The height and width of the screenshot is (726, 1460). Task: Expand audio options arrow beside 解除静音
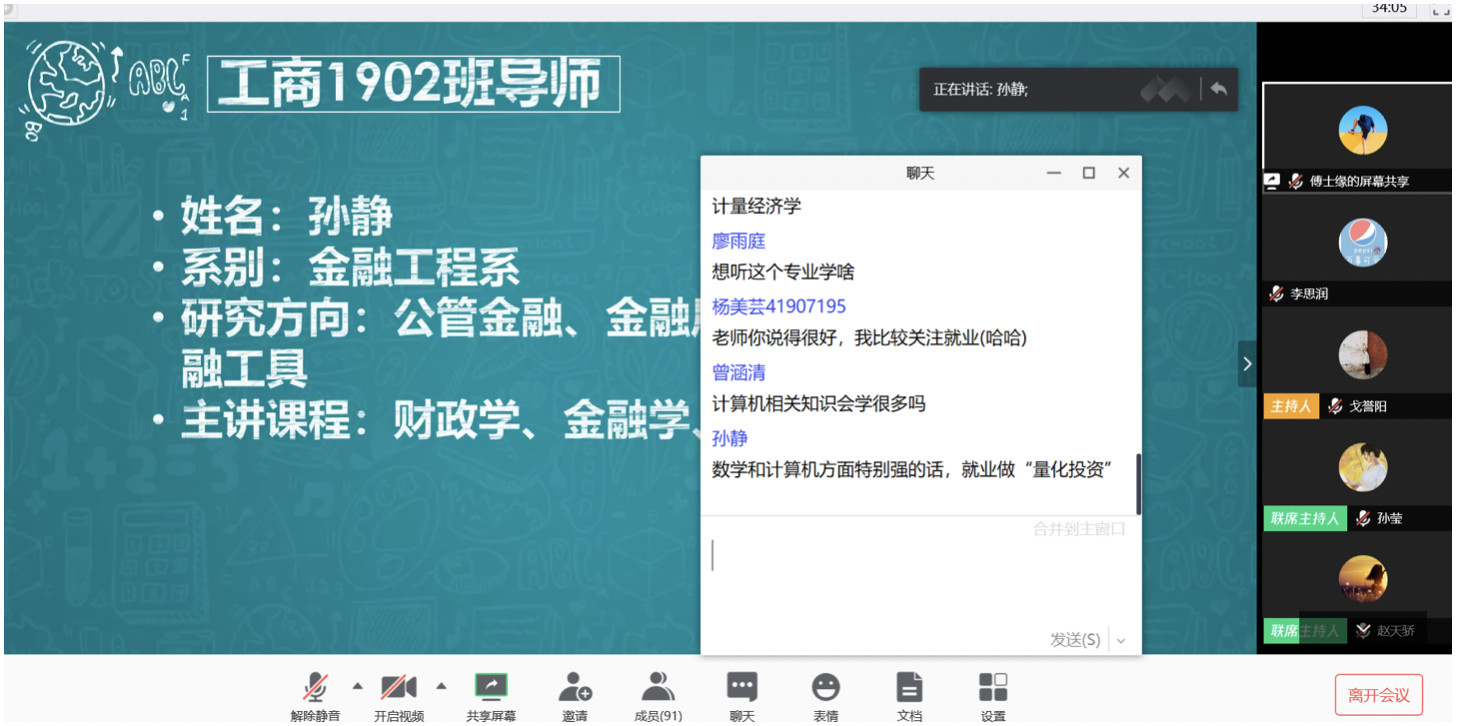pyautogui.click(x=357, y=686)
